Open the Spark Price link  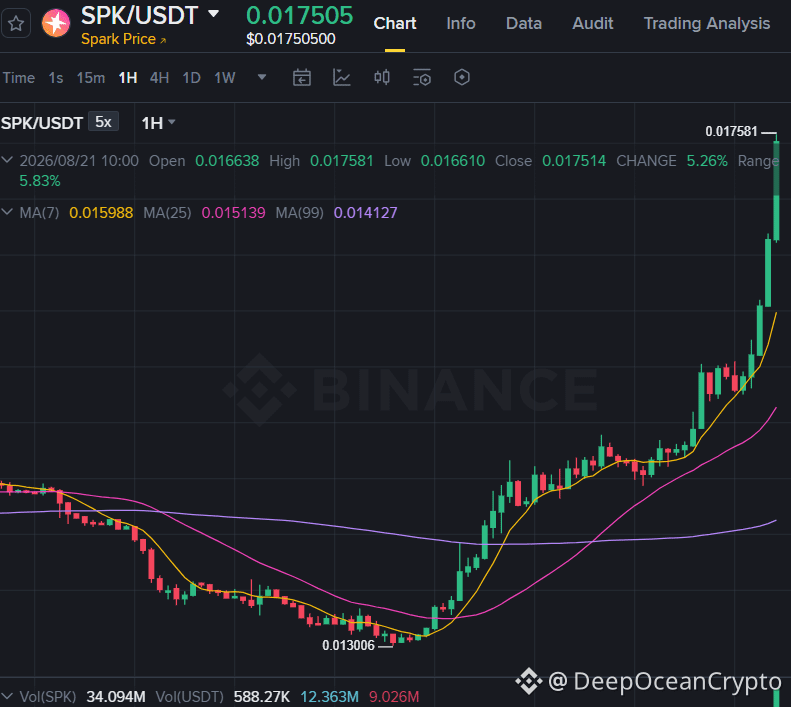point(124,39)
